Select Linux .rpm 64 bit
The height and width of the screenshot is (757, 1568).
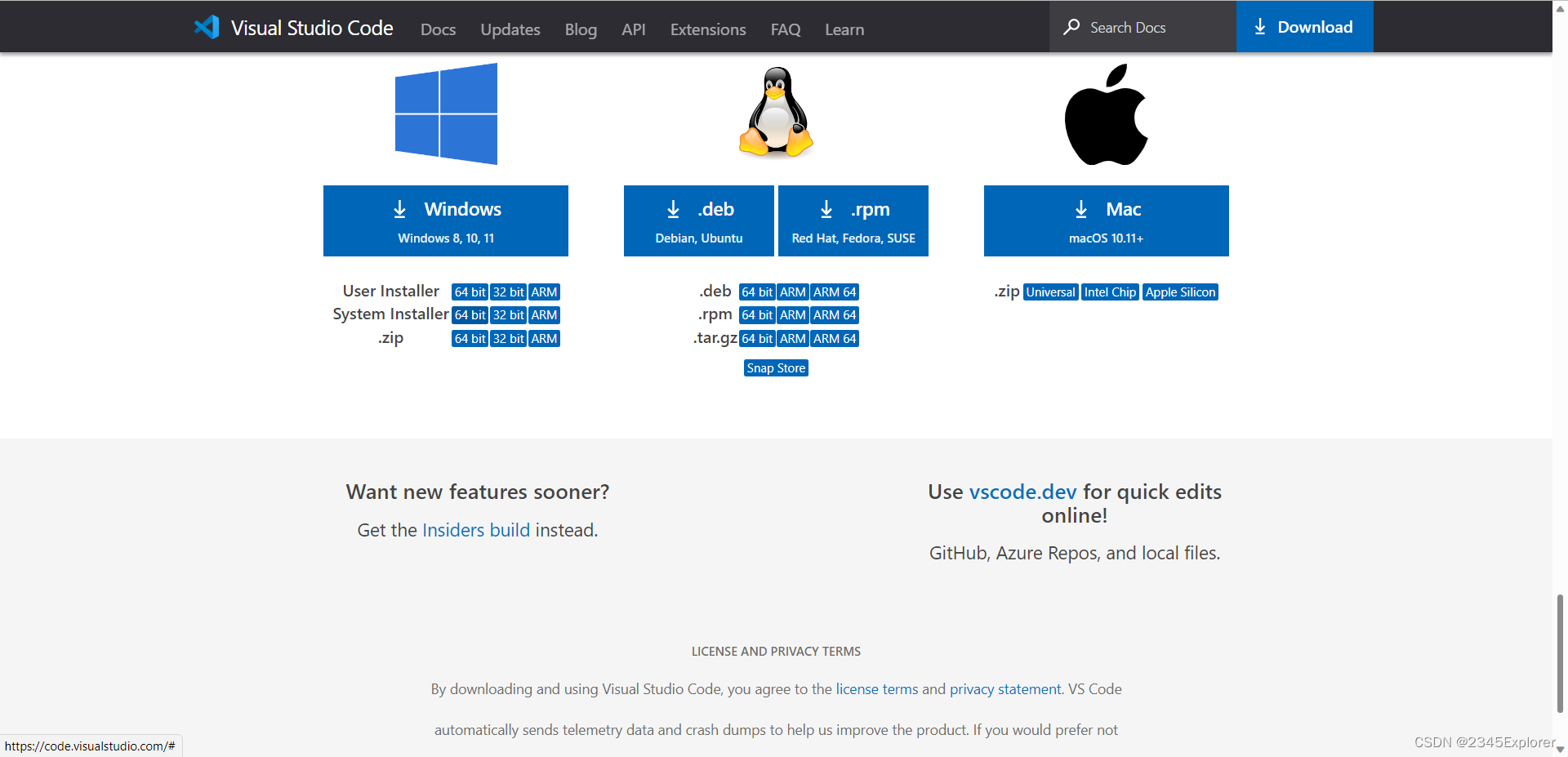coord(757,315)
